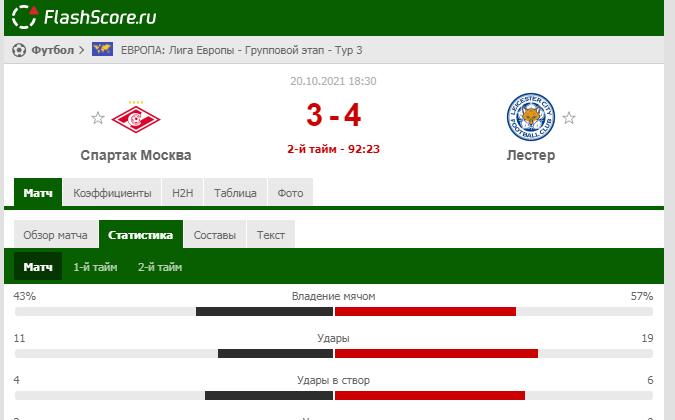Switch to the Коэффициенты tab
675x420 pixels.
coord(112,192)
